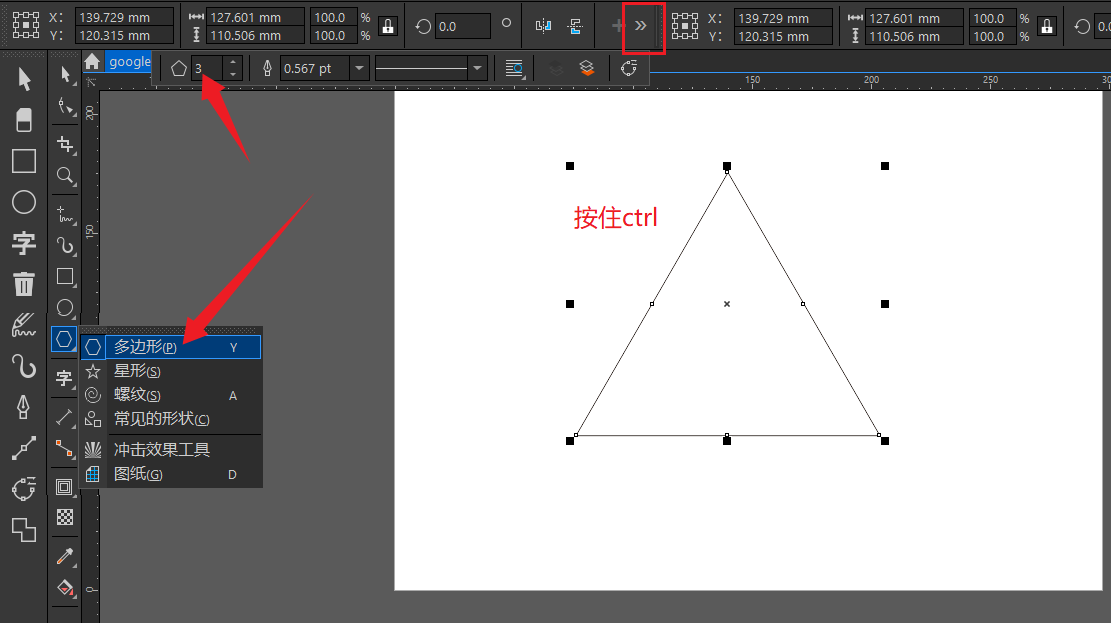1111x623 pixels.
Task: Toggle lock ratio padlock in right-hand property bar copy
Action: (x=1047, y=27)
